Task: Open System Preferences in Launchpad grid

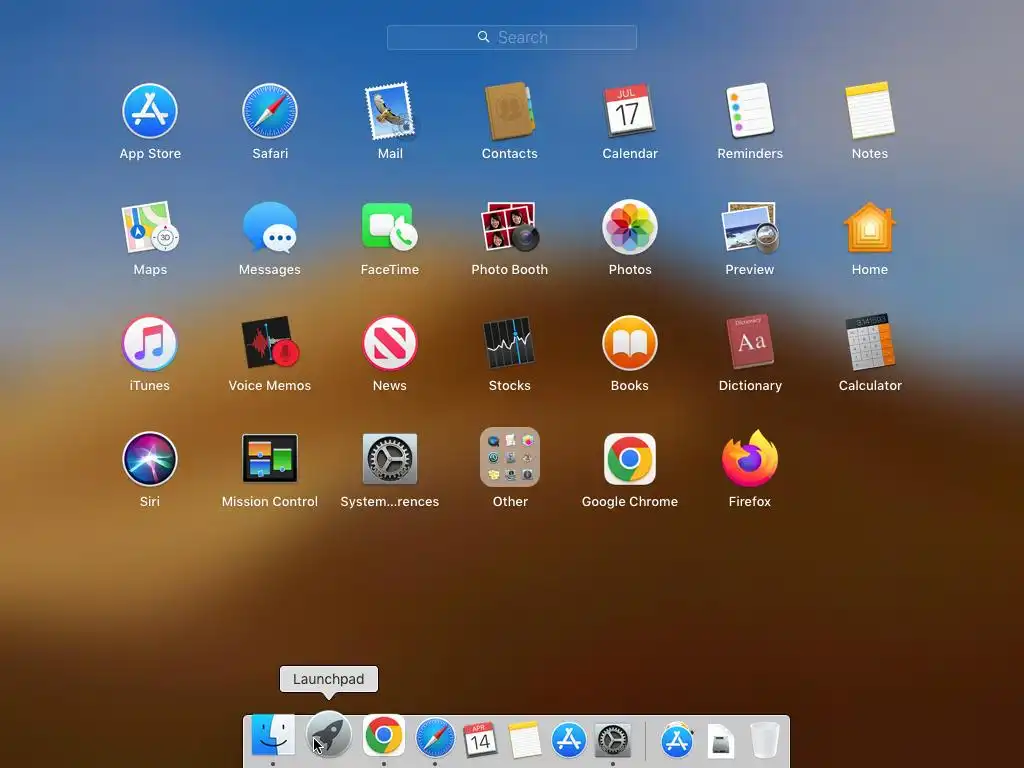Action: coord(390,459)
